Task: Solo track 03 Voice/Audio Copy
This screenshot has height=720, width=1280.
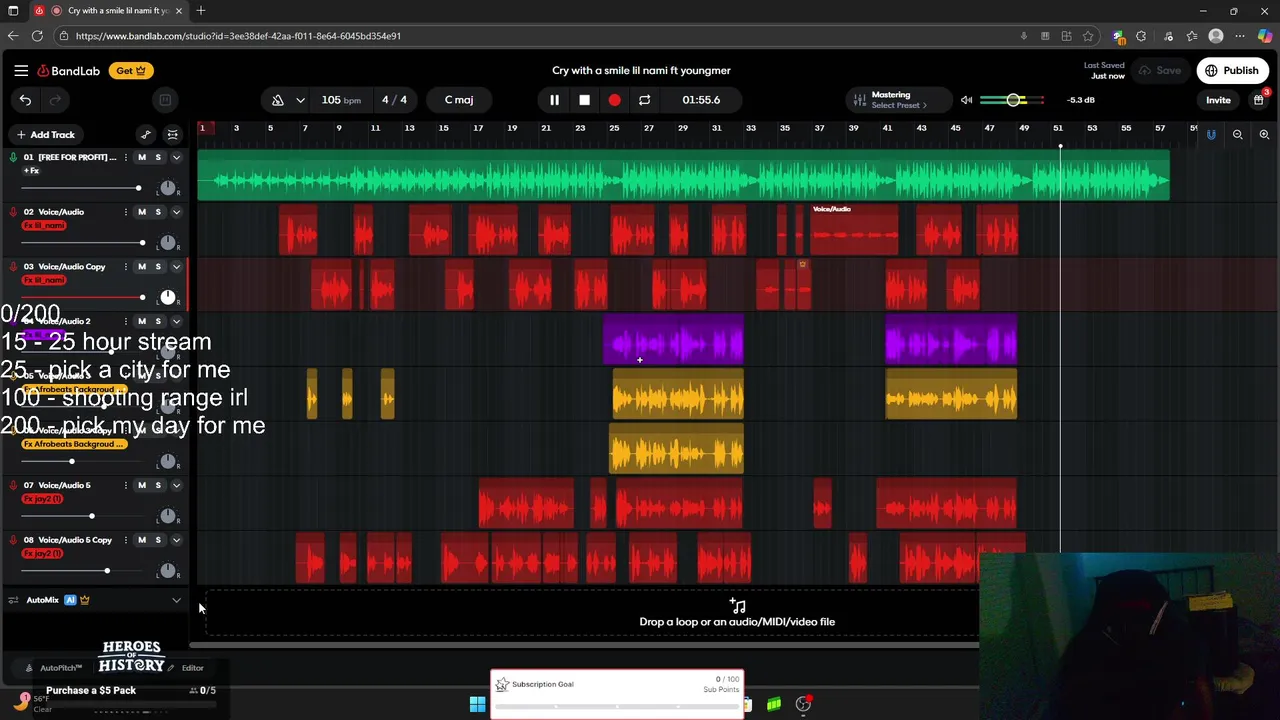Action: point(157,267)
